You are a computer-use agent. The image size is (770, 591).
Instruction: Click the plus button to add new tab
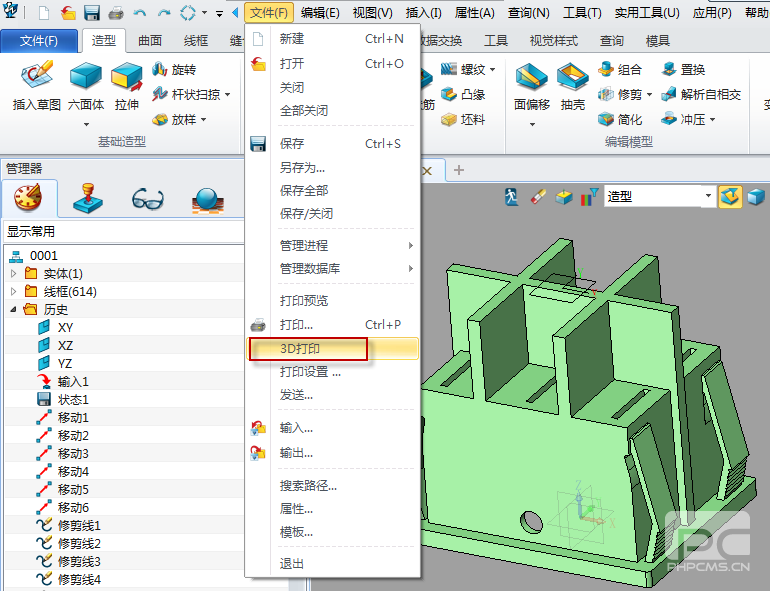tap(460, 170)
